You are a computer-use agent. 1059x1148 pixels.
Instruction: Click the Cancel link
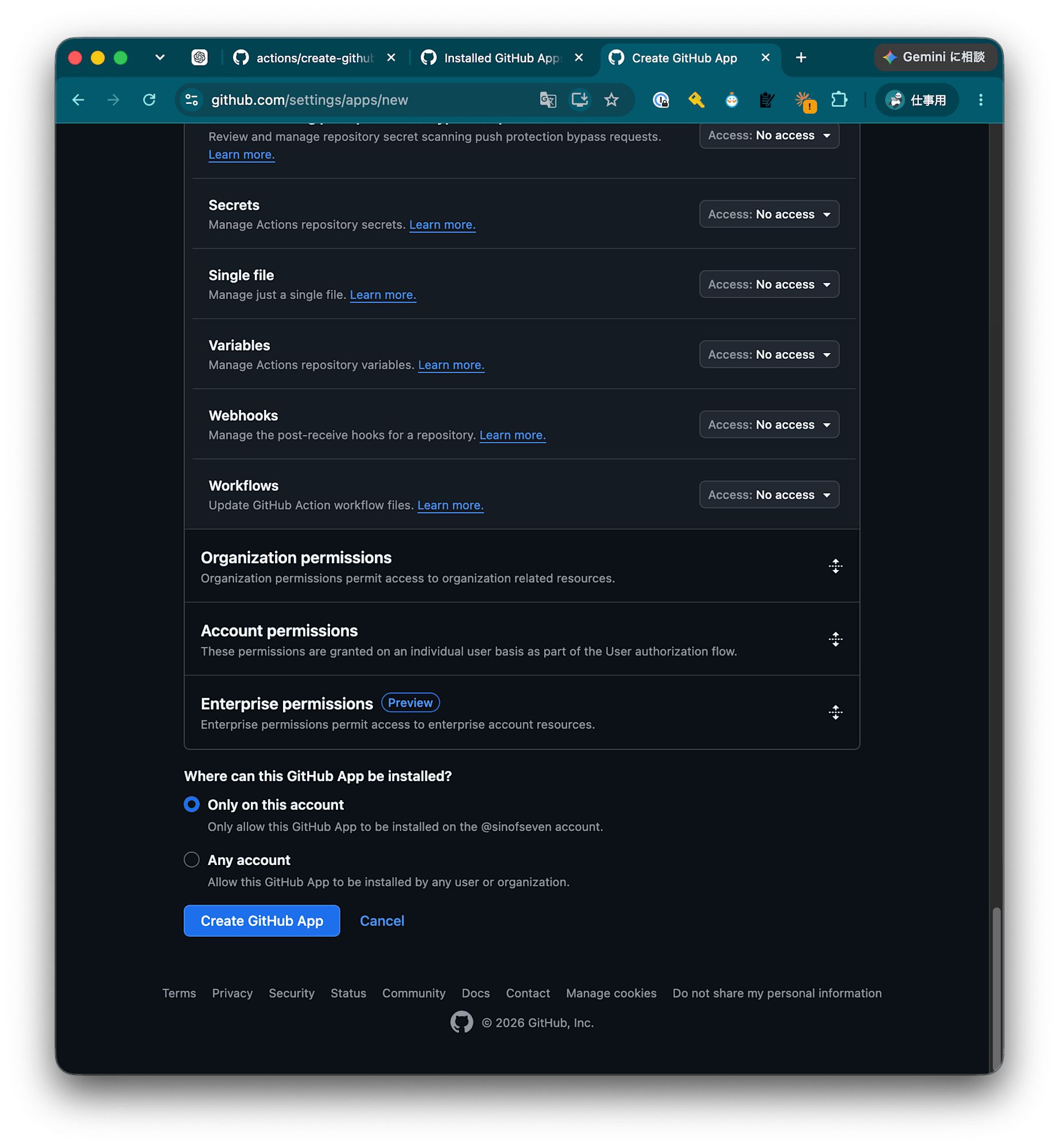coord(382,920)
